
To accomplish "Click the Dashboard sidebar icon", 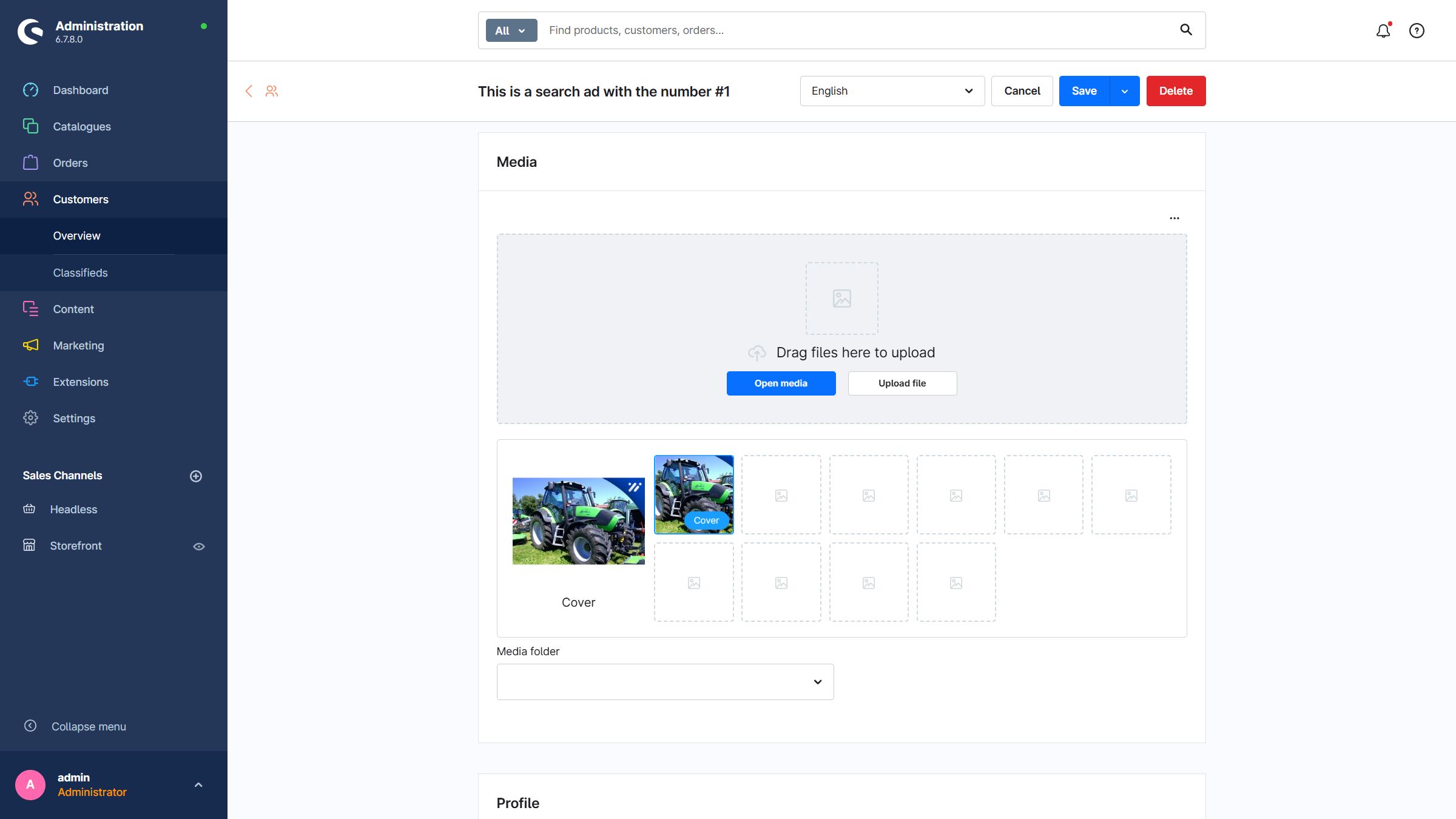I will [30, 90].
